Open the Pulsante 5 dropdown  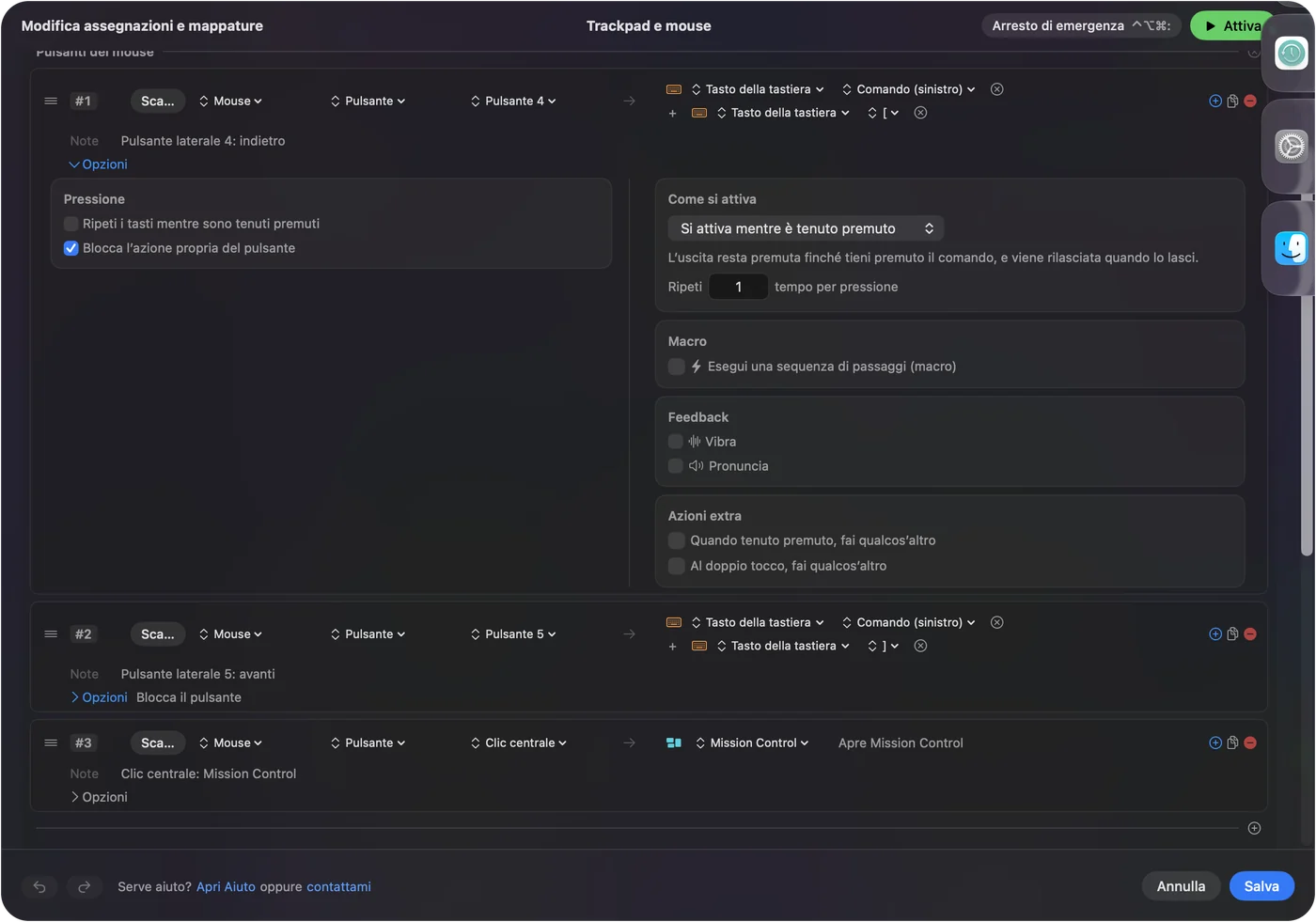(513, 634)
